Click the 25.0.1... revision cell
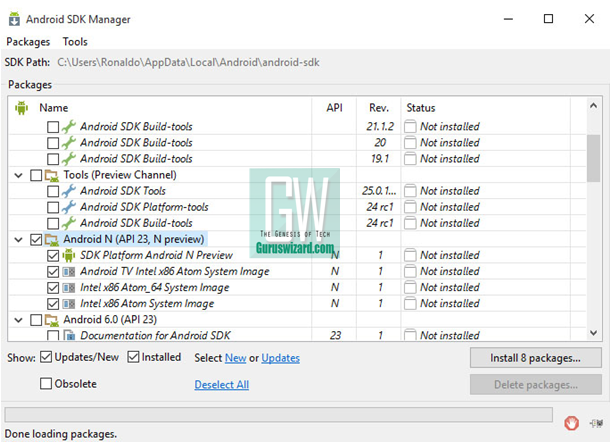612x446 pixels. 379,191
